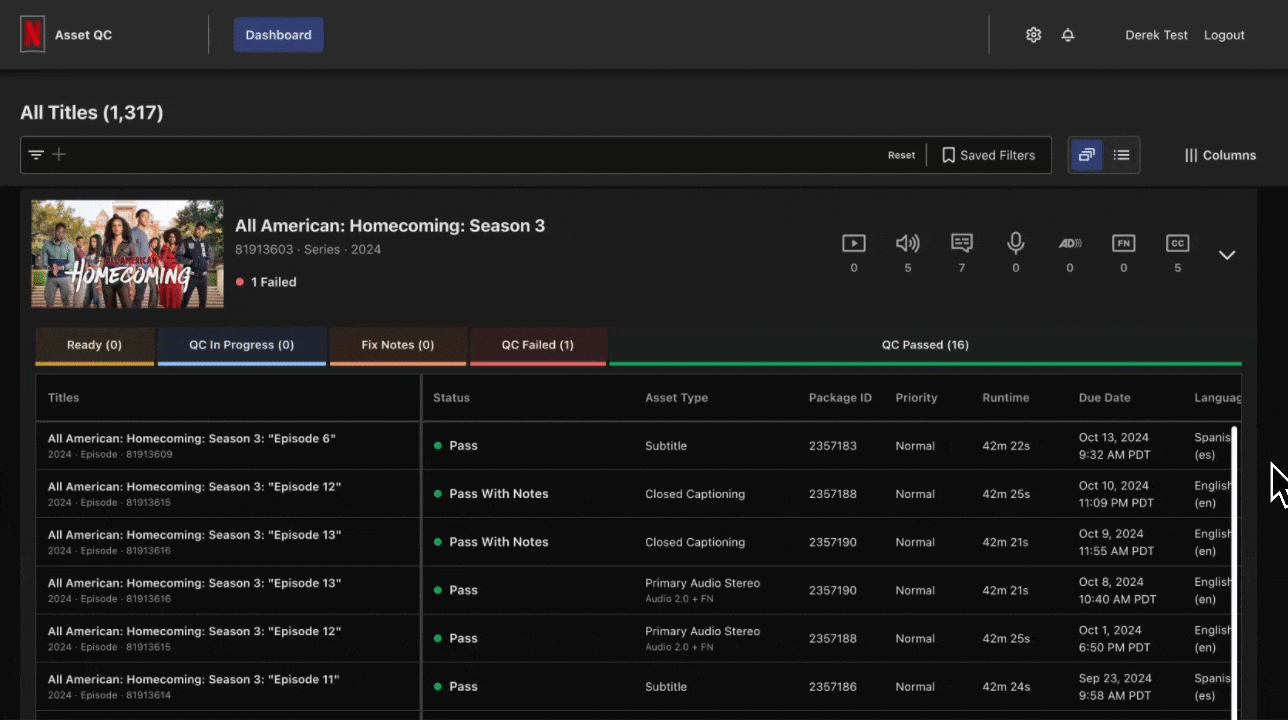Click the due date "Oct 8, 2024" cell
The image size is (1288, 720).
[x=1116, y=590]
